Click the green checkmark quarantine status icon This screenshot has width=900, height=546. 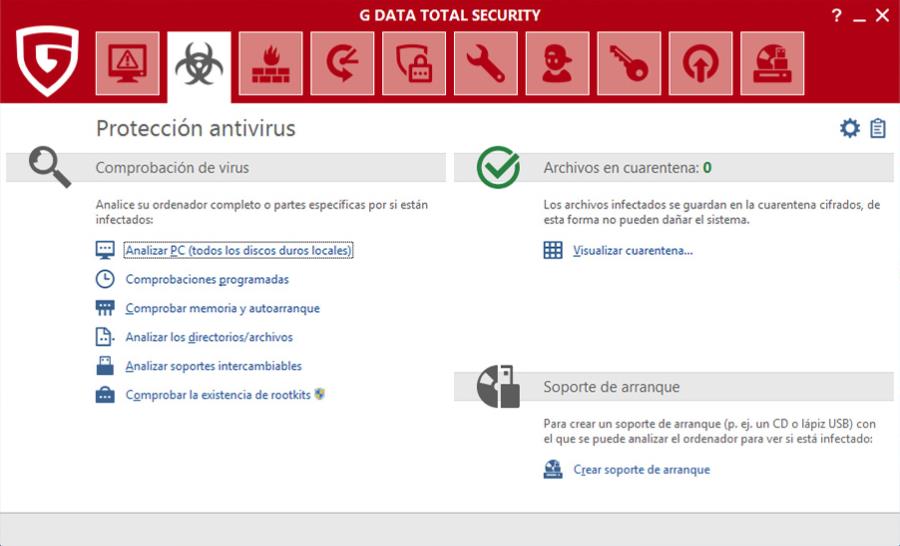pyautogui.click(x=498, y=167)
